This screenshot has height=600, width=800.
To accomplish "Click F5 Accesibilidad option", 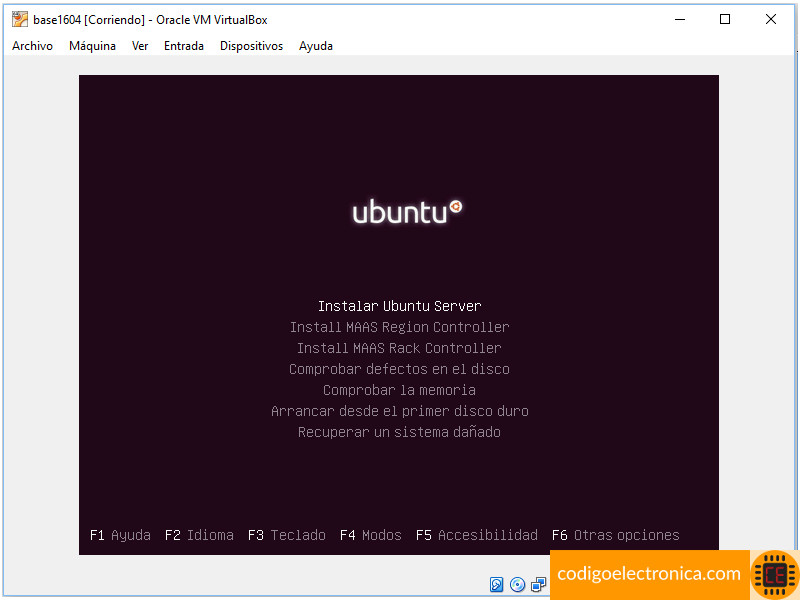I will click(x=477, y=535).
